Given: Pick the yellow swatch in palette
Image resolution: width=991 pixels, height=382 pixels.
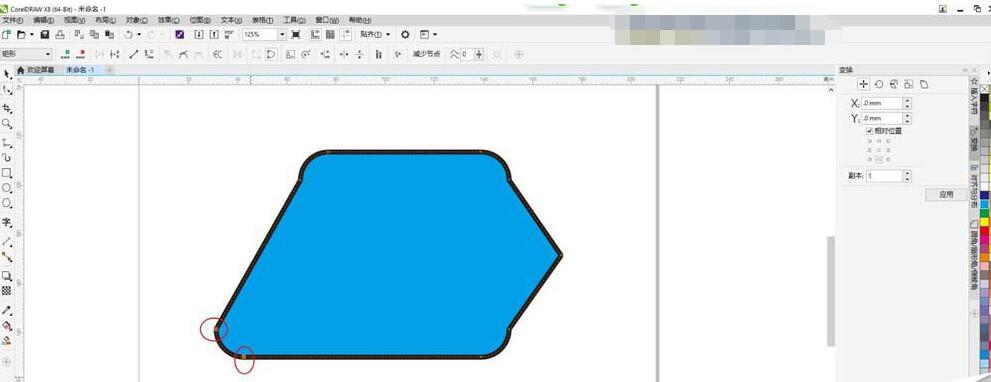Looking at the screenshot, I should pyautogui.click(x=984, y=222).
